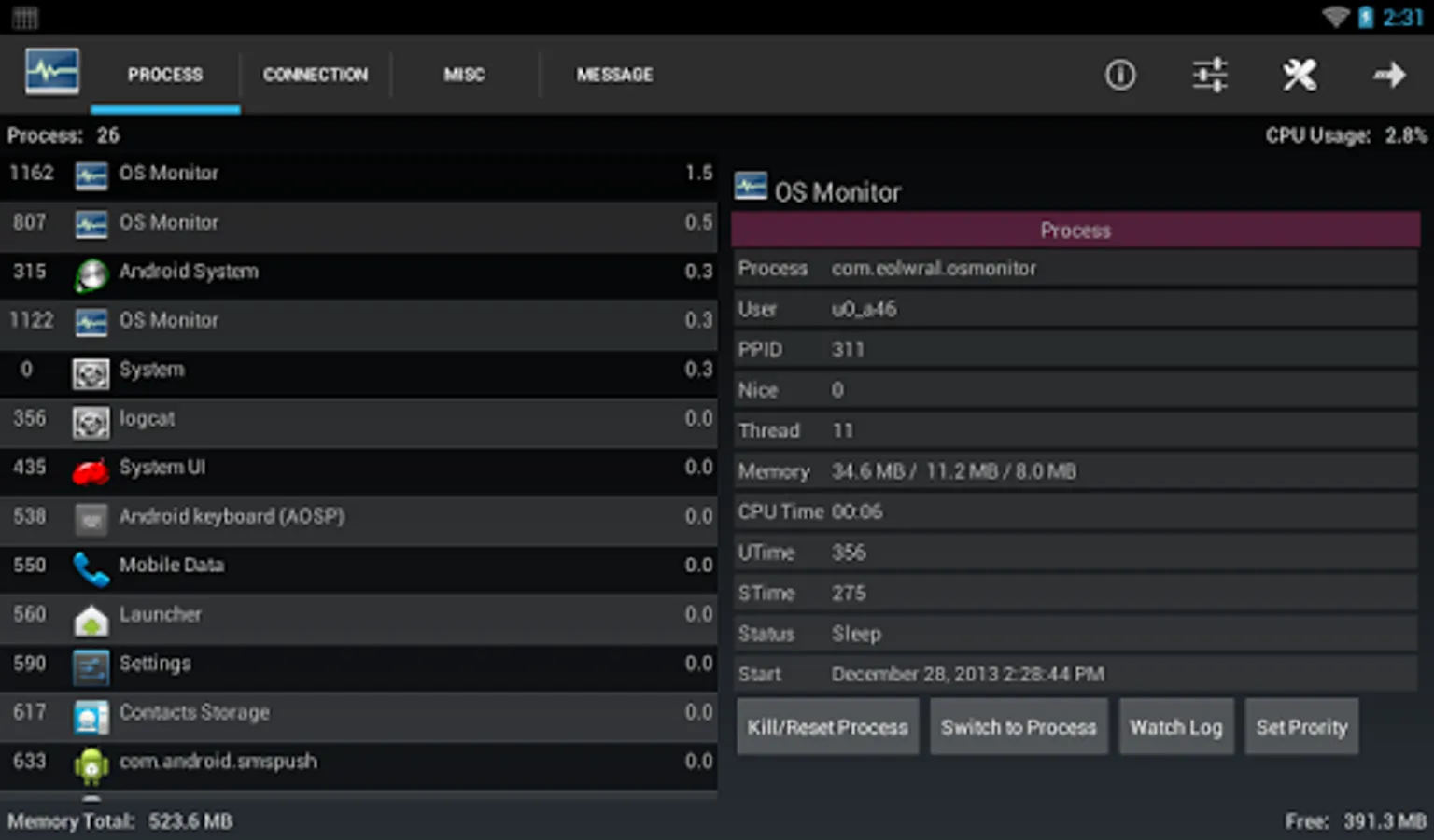Collapse the Process section header
The image size is (1434, 840).
click(x=1075, y=230)
